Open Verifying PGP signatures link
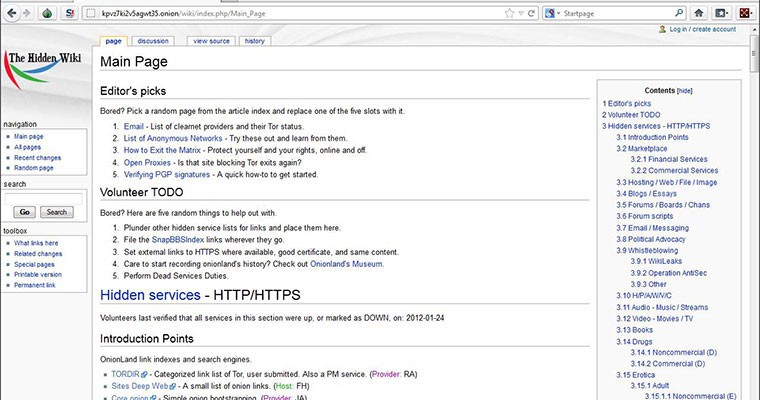The image size is (760, 400). [167, 175]
